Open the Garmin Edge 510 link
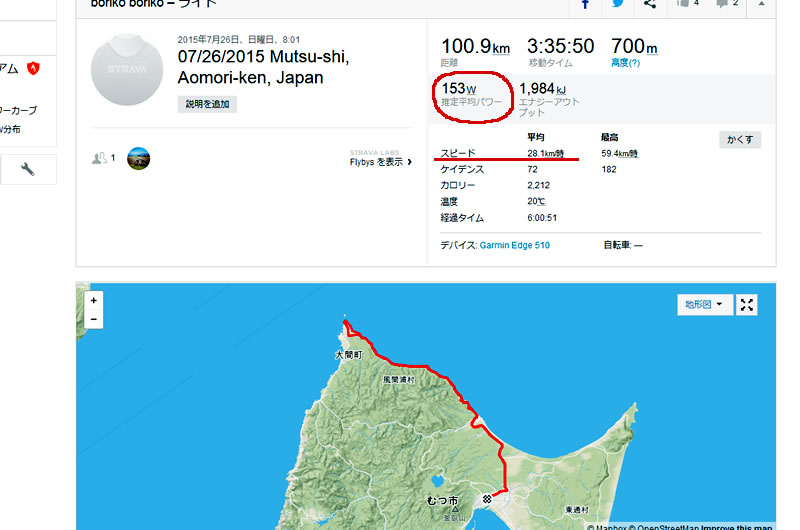This screenshot has width=800, height=530. click(514, 245)
